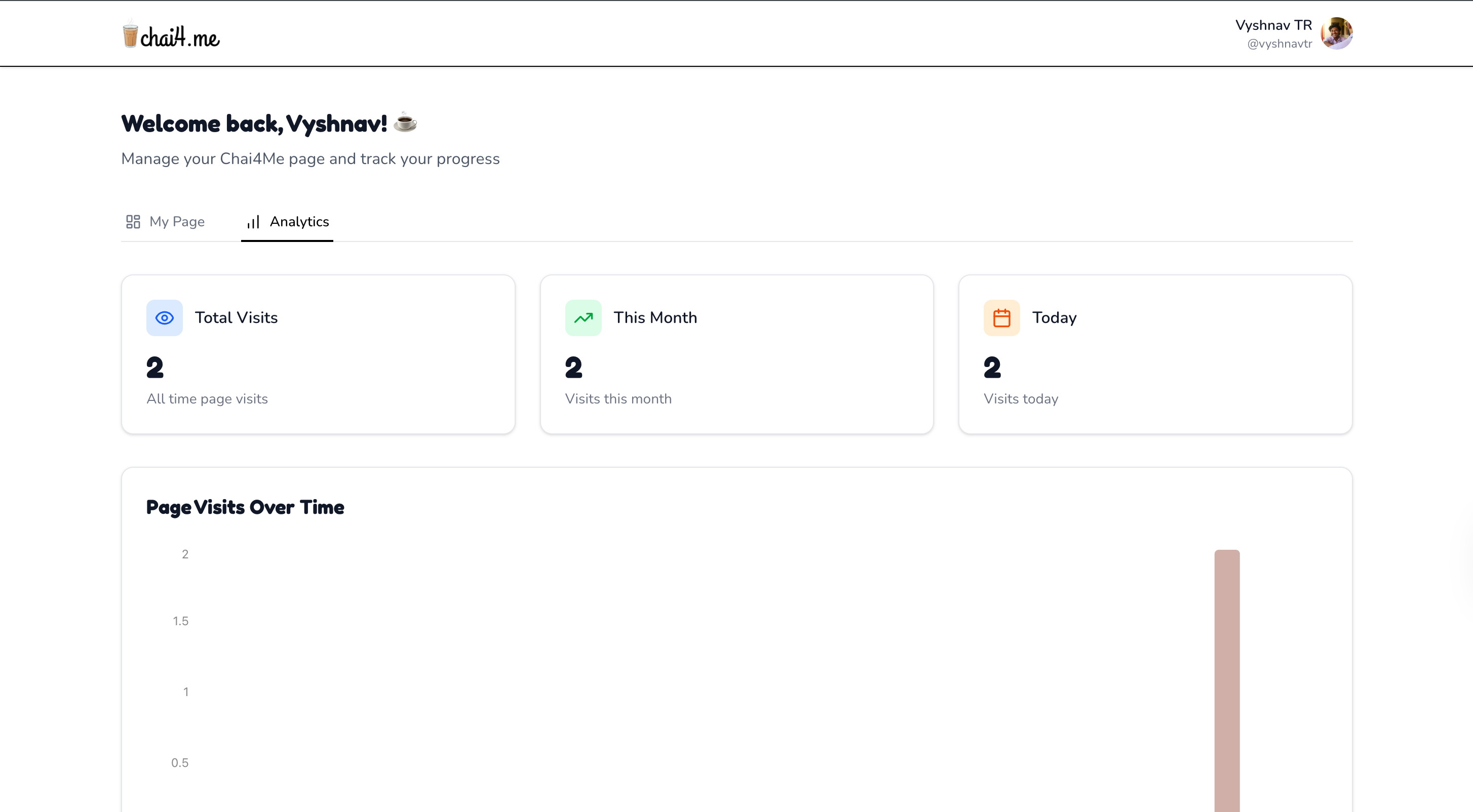This screenshot has width=1473, height=812.
Task: Click the Analytics bar chart icon
Action: coord(253,222)
